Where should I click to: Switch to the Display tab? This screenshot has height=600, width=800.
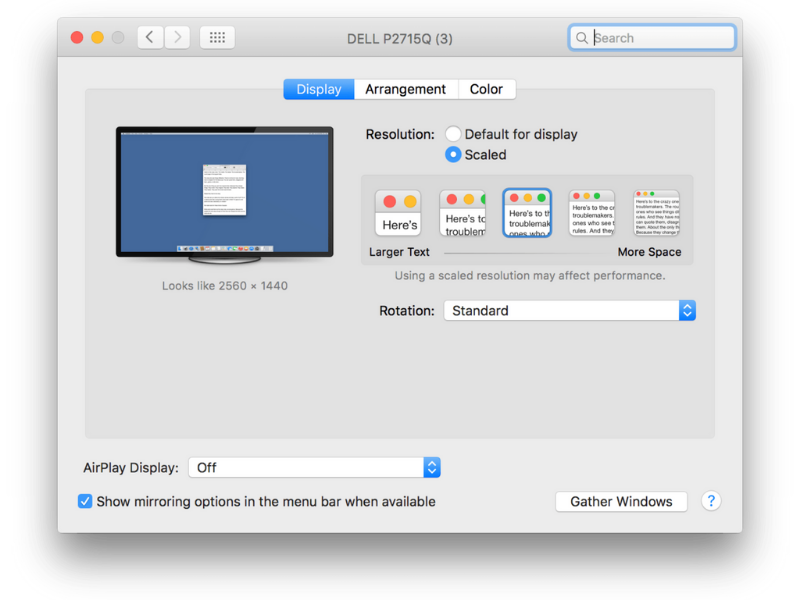pos(319,89)
